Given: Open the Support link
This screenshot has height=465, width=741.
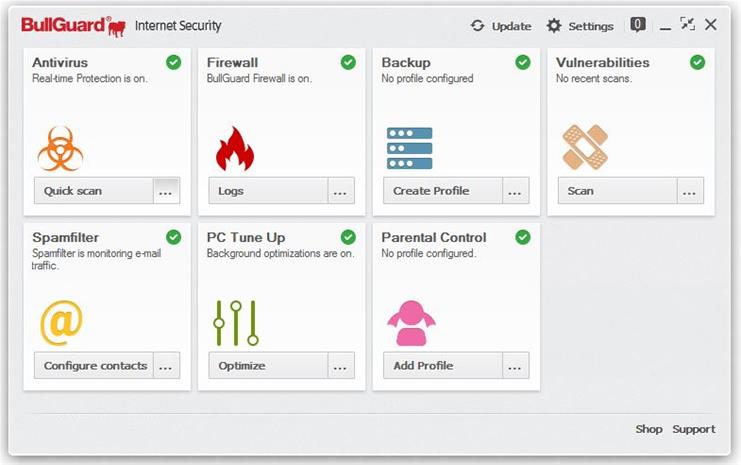Looking at the screenshot, I should [693, 429].
